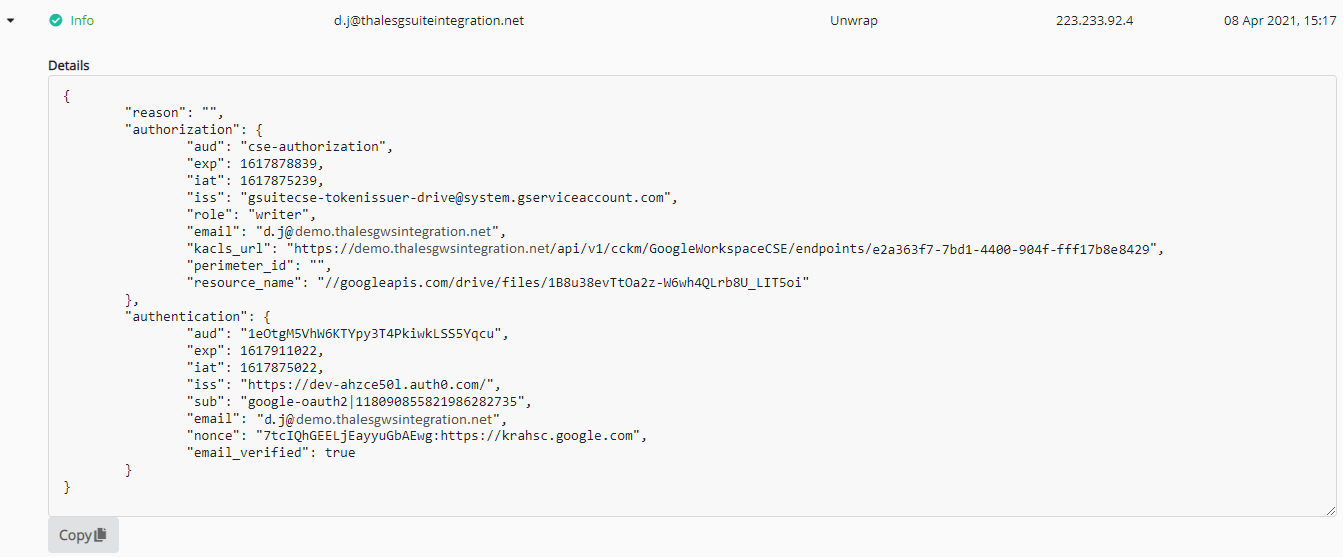
Task: Click the 223.233.92.4 IP address
Action: (x=1094, y=21)
